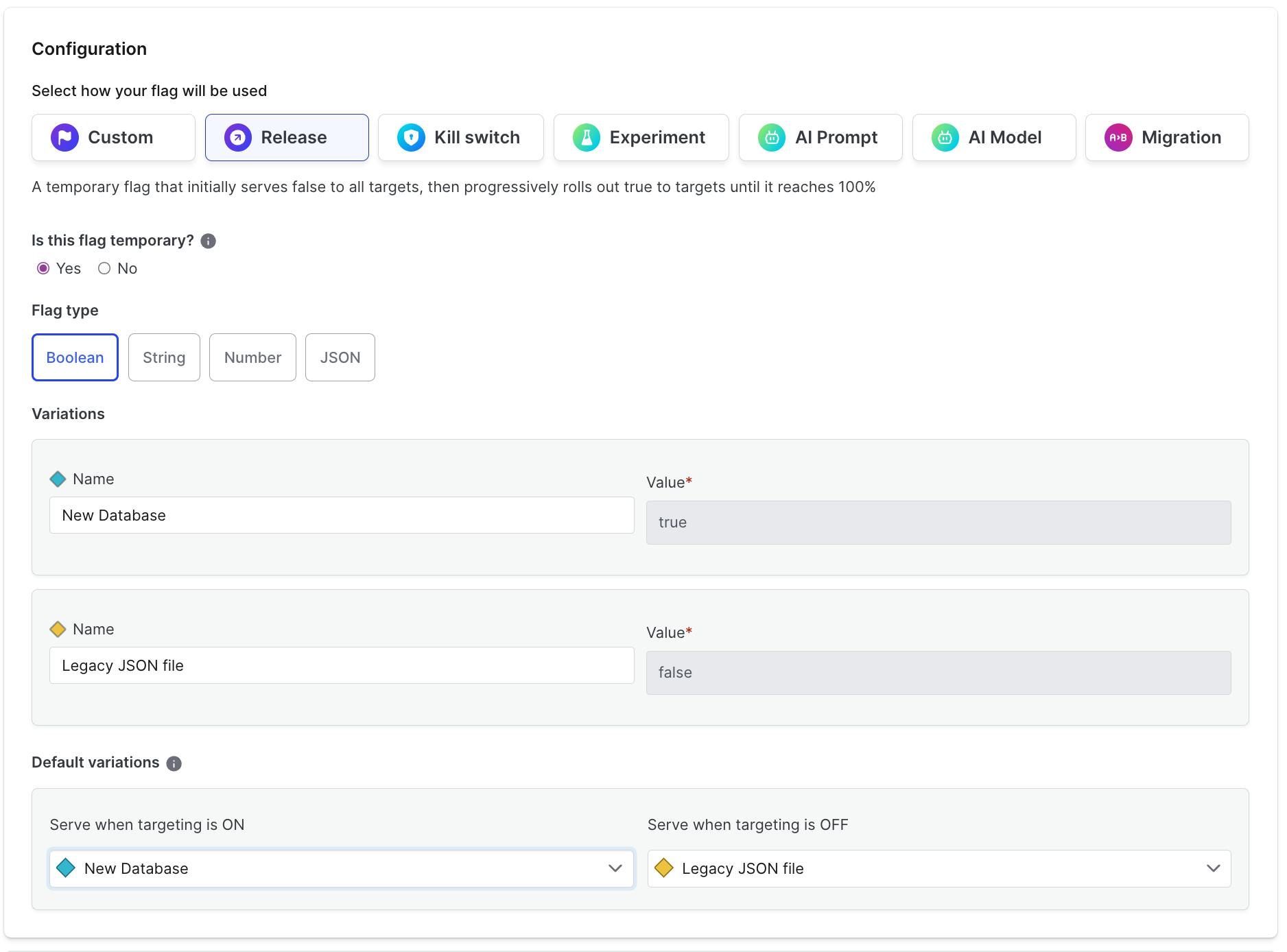Select the Number flag type button
Screen dimensions: 1287x952
click(252, 357)
